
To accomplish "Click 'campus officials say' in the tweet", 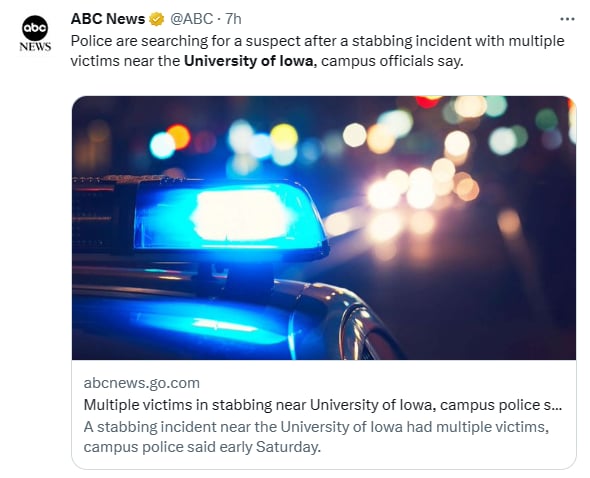I will 392,61.
